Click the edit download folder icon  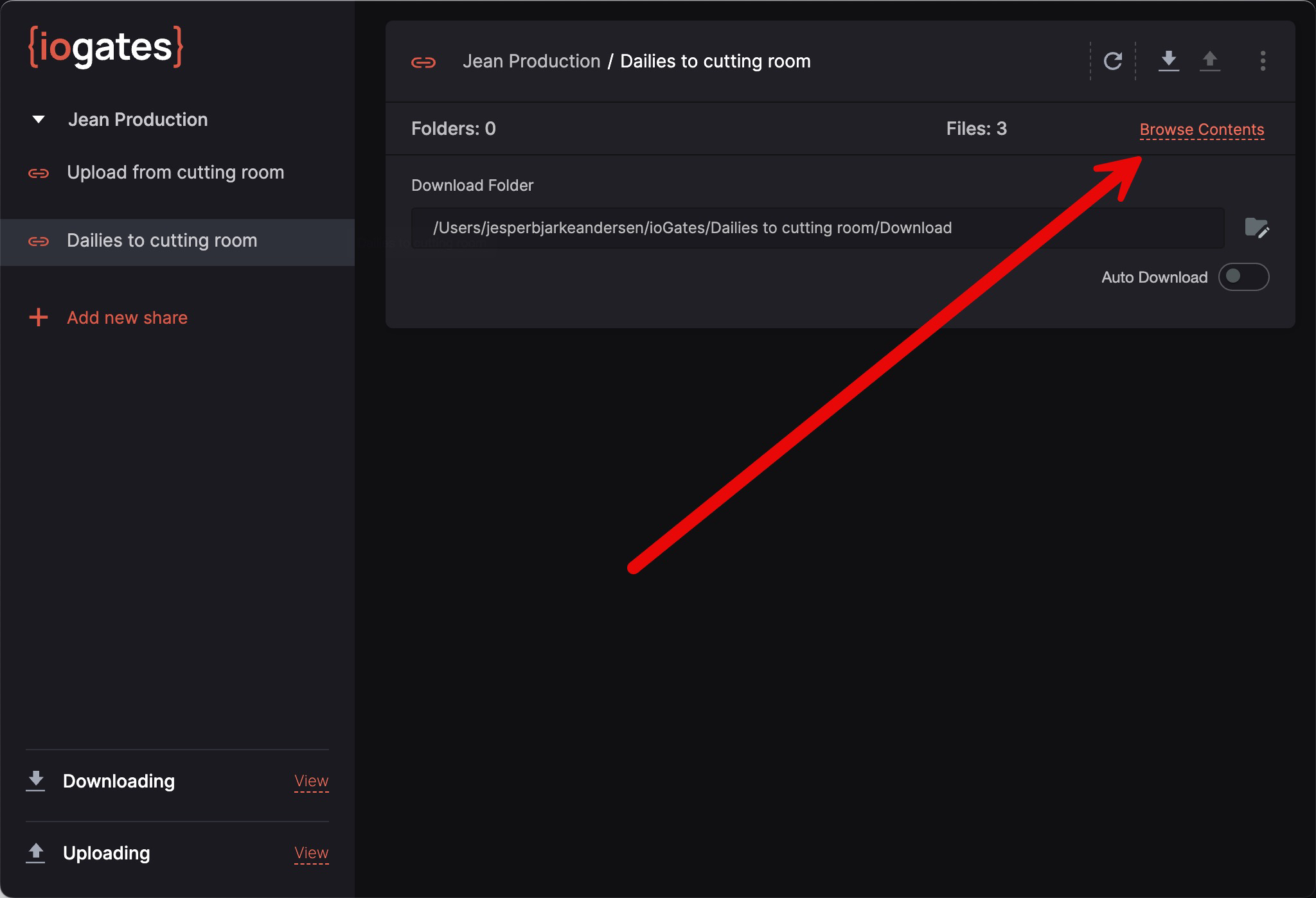coord(1256,228)
